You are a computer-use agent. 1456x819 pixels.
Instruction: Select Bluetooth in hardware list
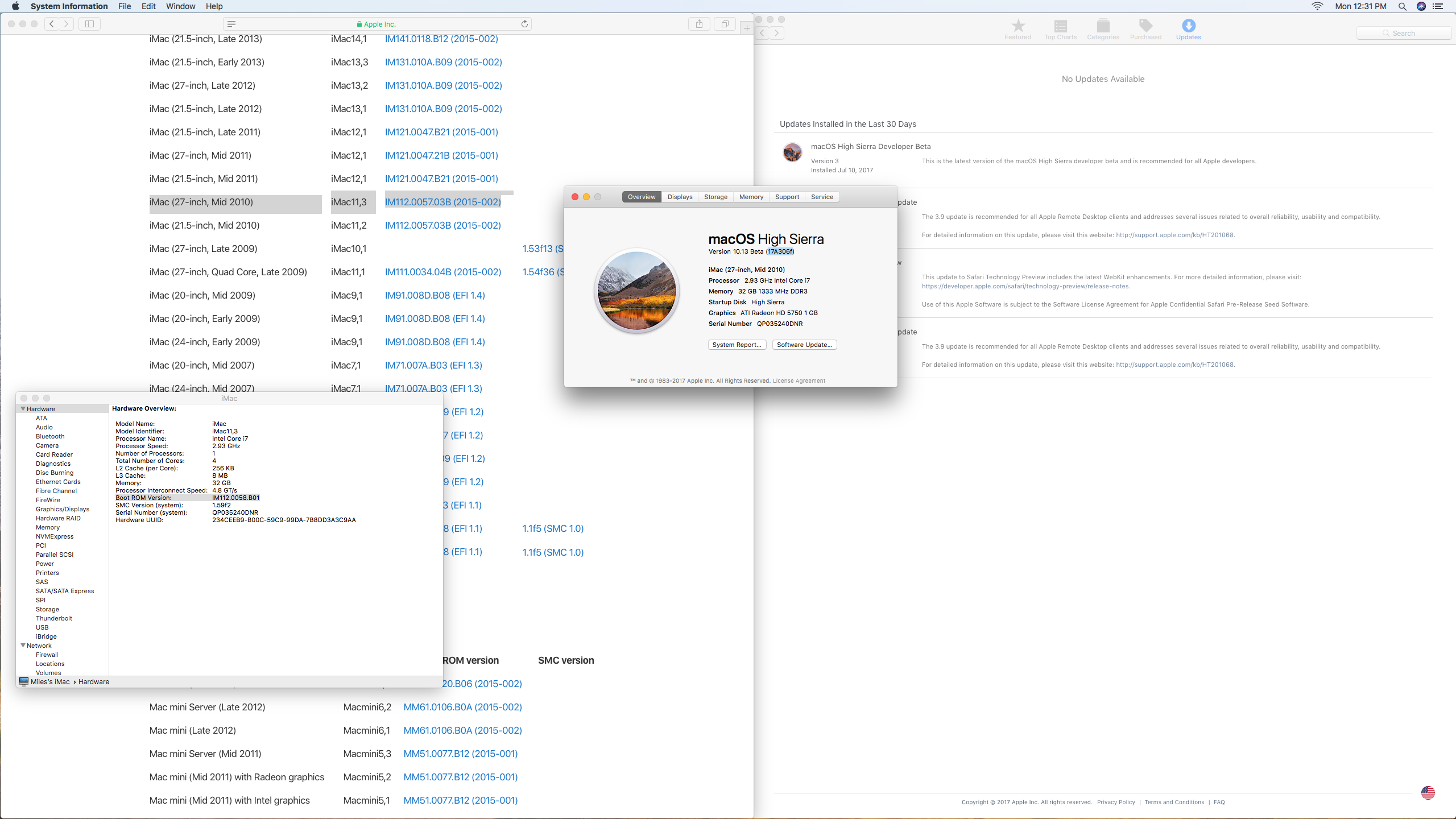[x=50, y=436]
